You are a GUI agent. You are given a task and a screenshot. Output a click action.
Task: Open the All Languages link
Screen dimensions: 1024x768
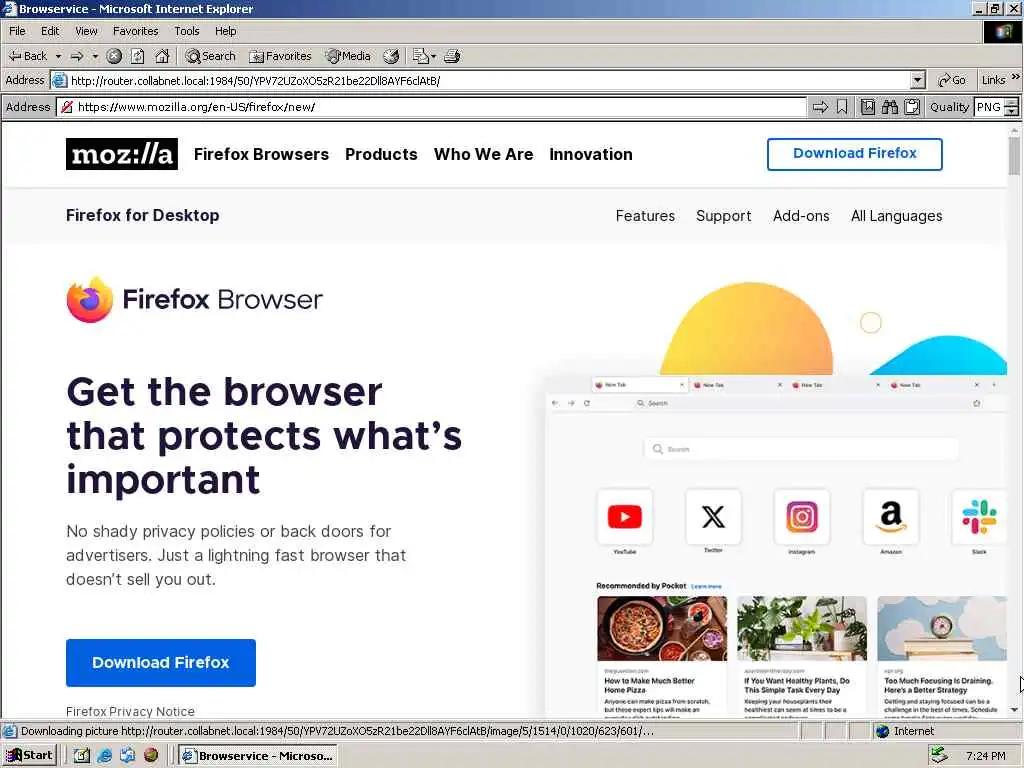coord(897,216)
